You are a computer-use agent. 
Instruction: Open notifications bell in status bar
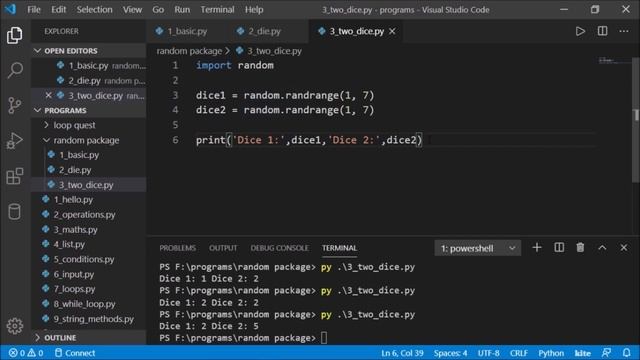[x=627, y=353]
